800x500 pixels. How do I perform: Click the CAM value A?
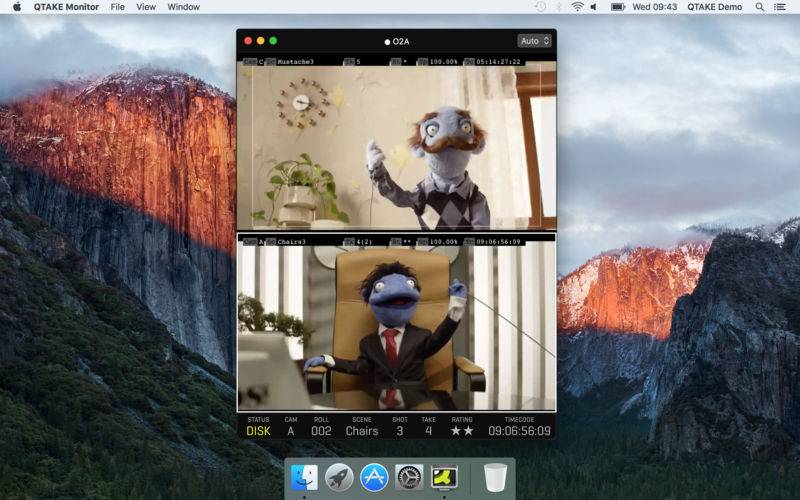[x=290, y=431]
